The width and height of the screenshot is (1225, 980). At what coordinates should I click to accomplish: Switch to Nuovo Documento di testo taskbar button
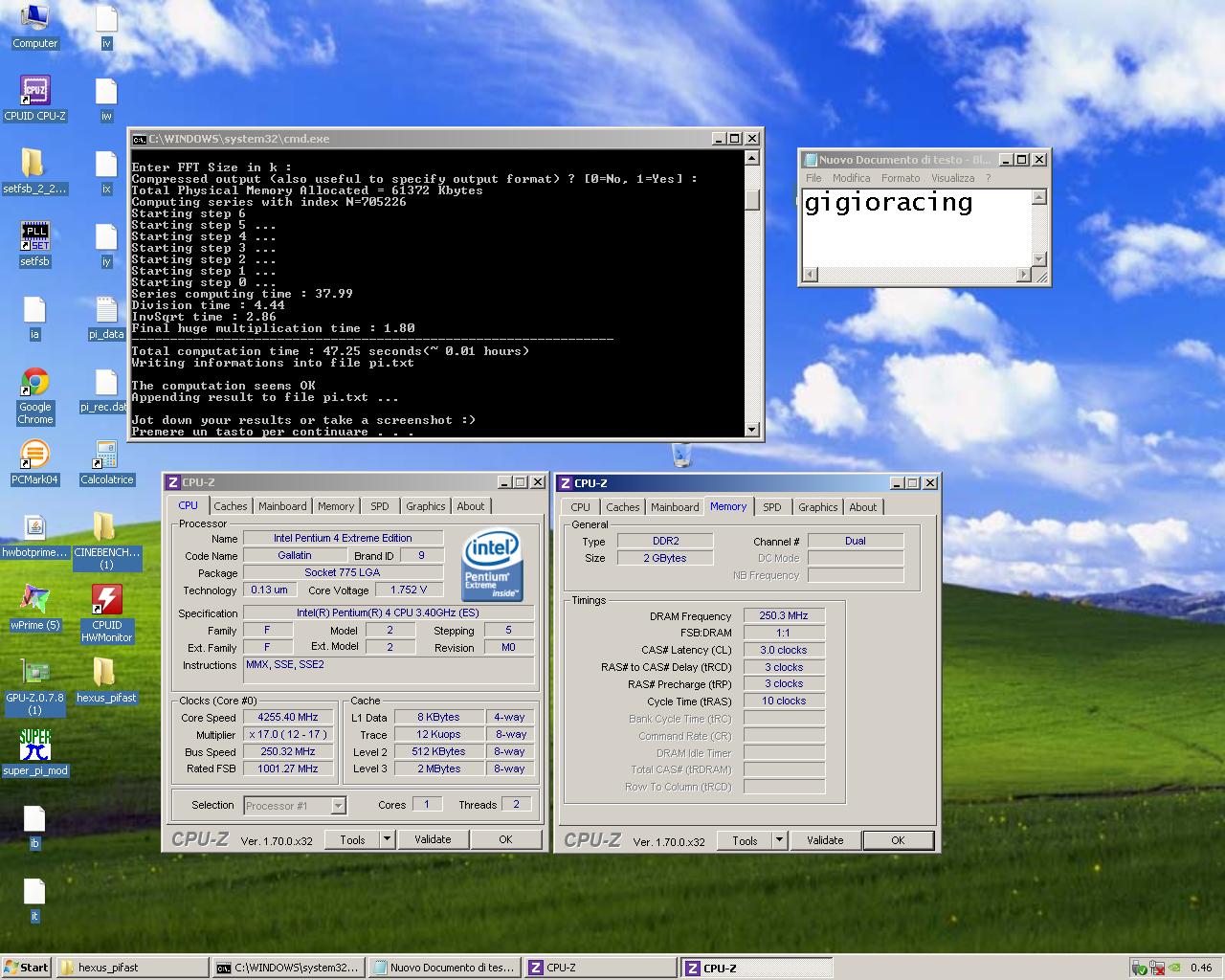point(445,968)
